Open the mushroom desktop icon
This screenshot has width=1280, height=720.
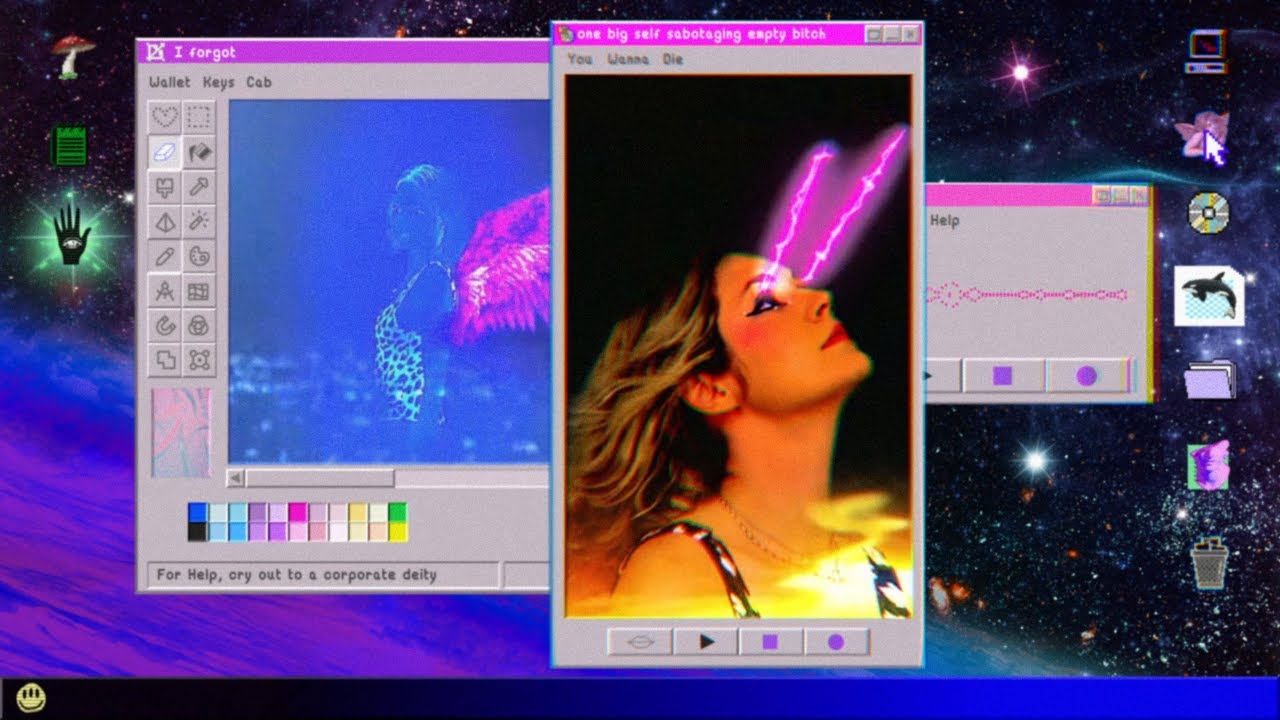pos(72,56)
